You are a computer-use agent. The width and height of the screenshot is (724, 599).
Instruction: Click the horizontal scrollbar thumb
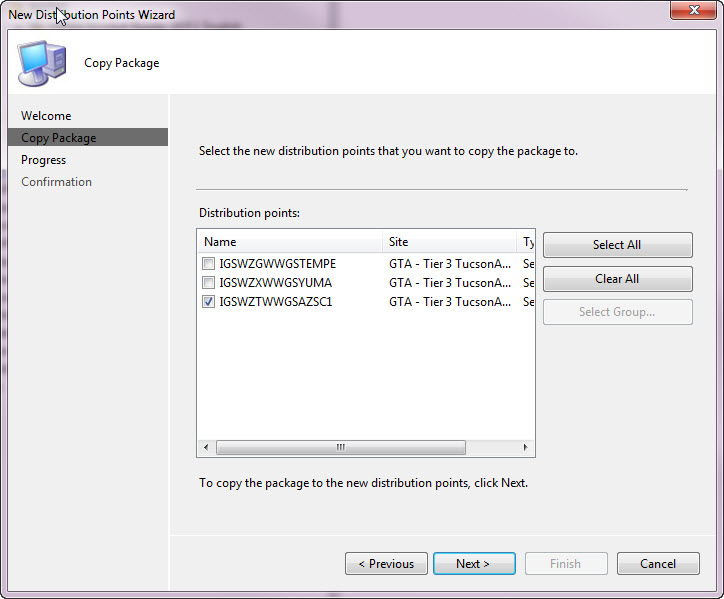pos(341,447)
